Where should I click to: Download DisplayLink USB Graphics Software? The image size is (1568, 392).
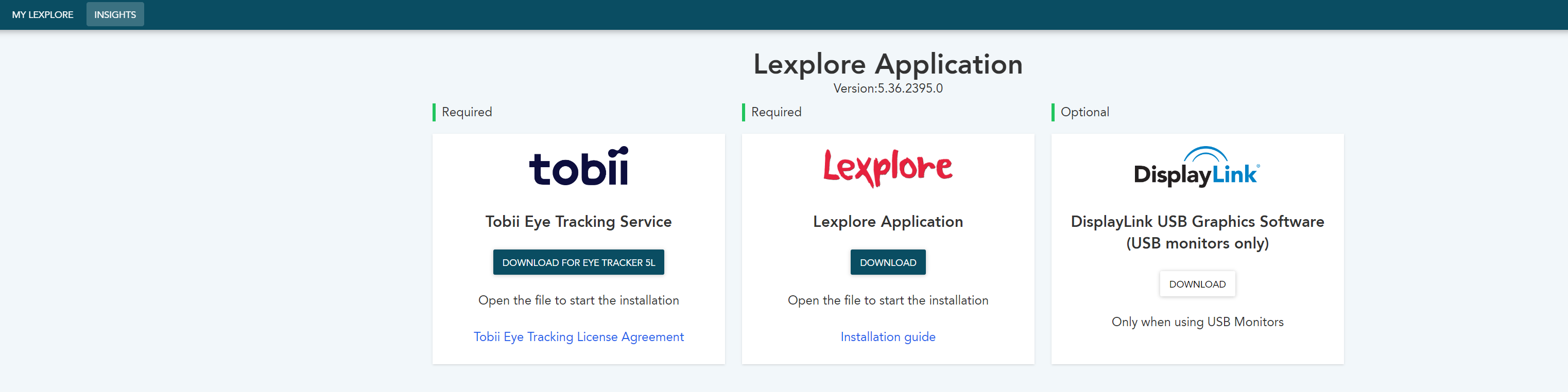coord(1197,284)
